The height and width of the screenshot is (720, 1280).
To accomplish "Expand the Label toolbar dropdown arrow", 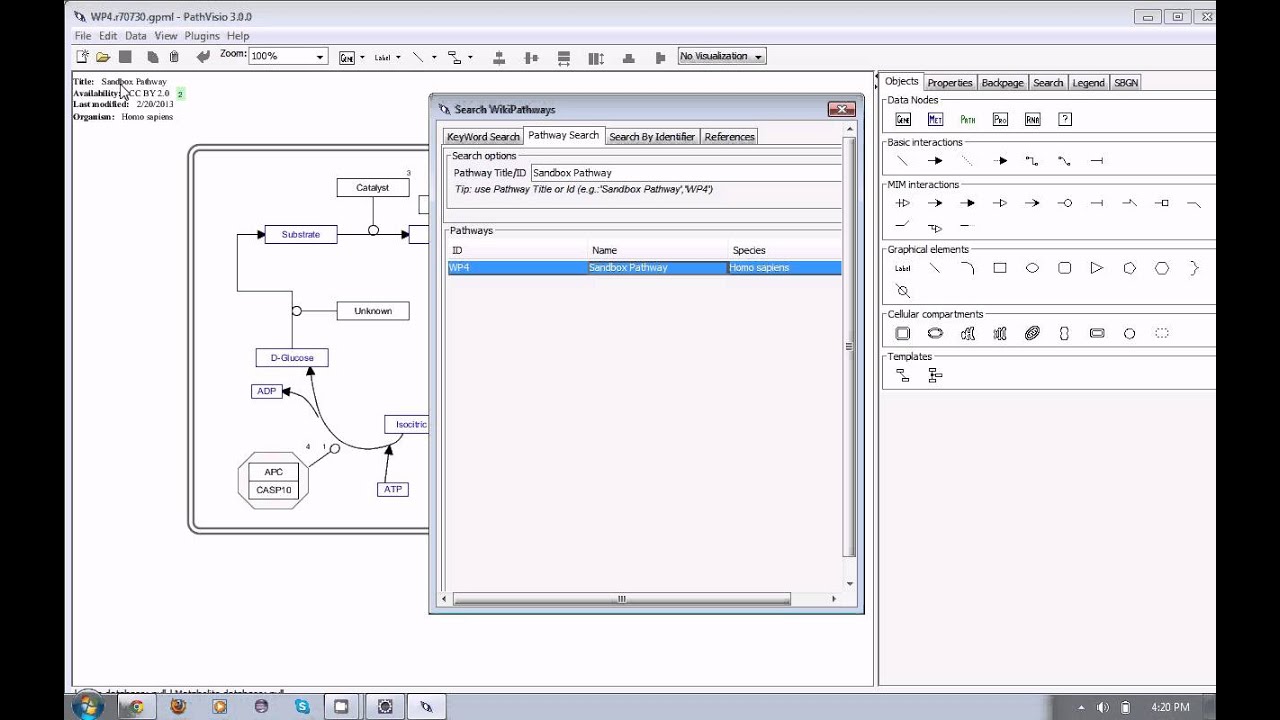I will [398, 58].
